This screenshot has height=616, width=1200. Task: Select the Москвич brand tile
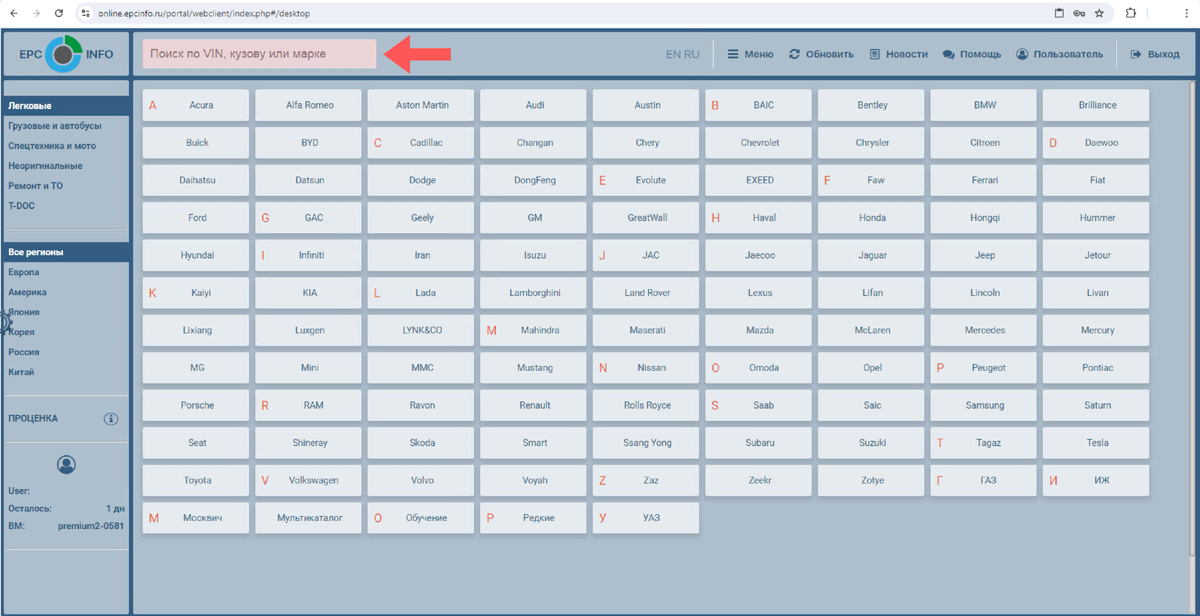tap(196, 518)
